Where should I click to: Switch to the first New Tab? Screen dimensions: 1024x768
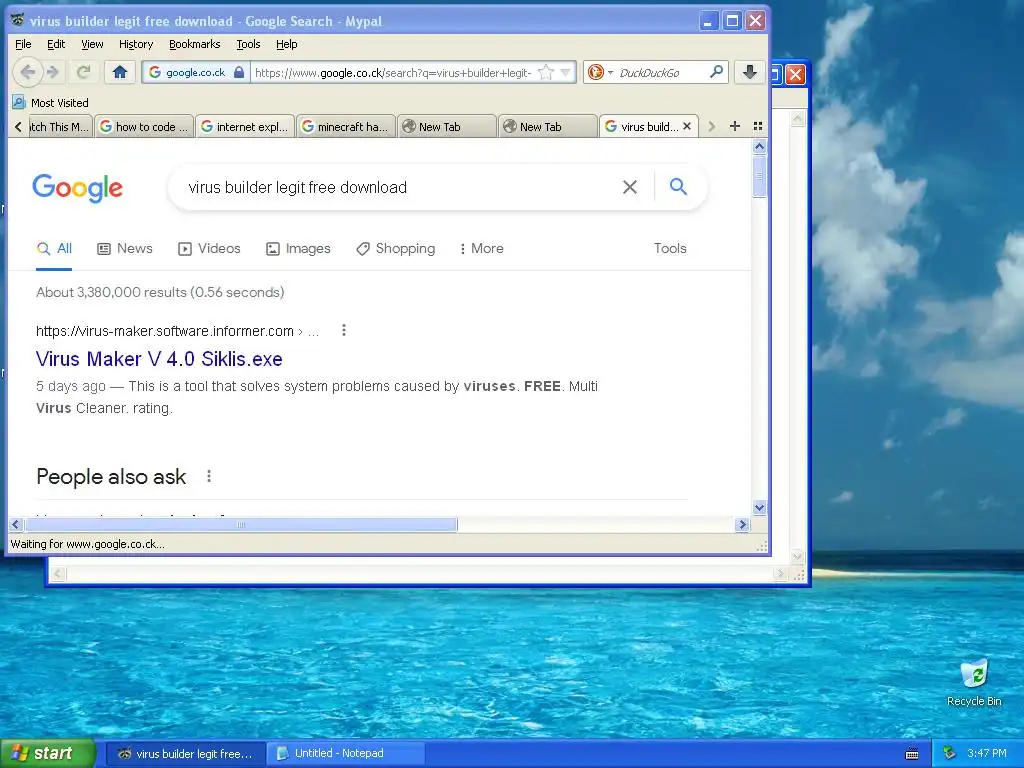click(447, 127)
